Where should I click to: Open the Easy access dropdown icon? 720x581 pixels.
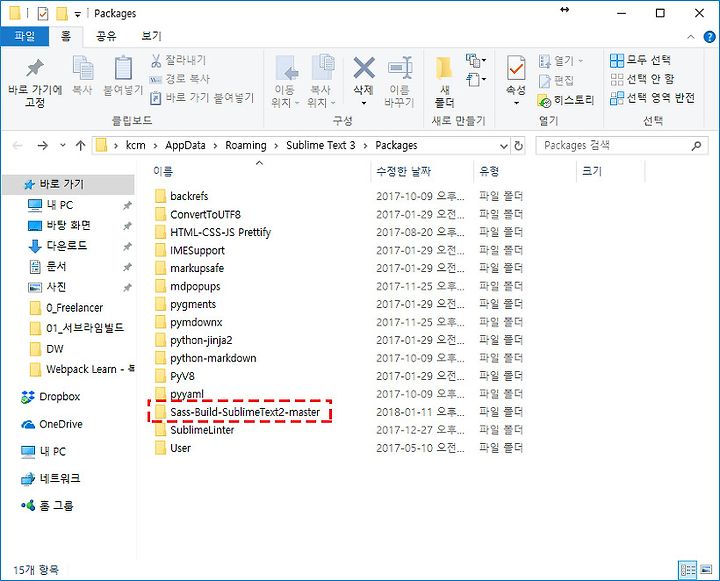(x=476, y=79)
